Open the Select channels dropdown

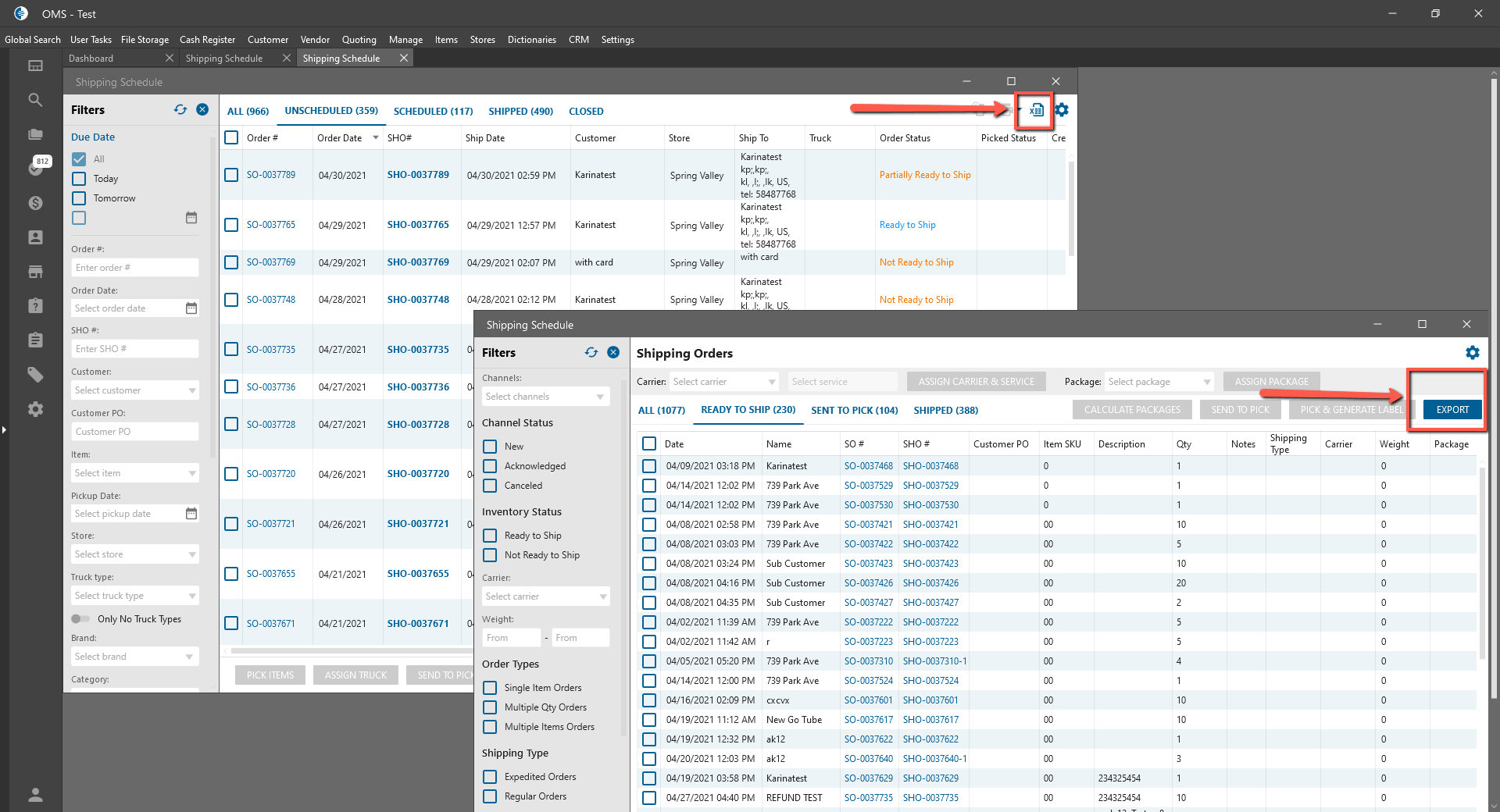pyautogui.click(x=545, y=397)
